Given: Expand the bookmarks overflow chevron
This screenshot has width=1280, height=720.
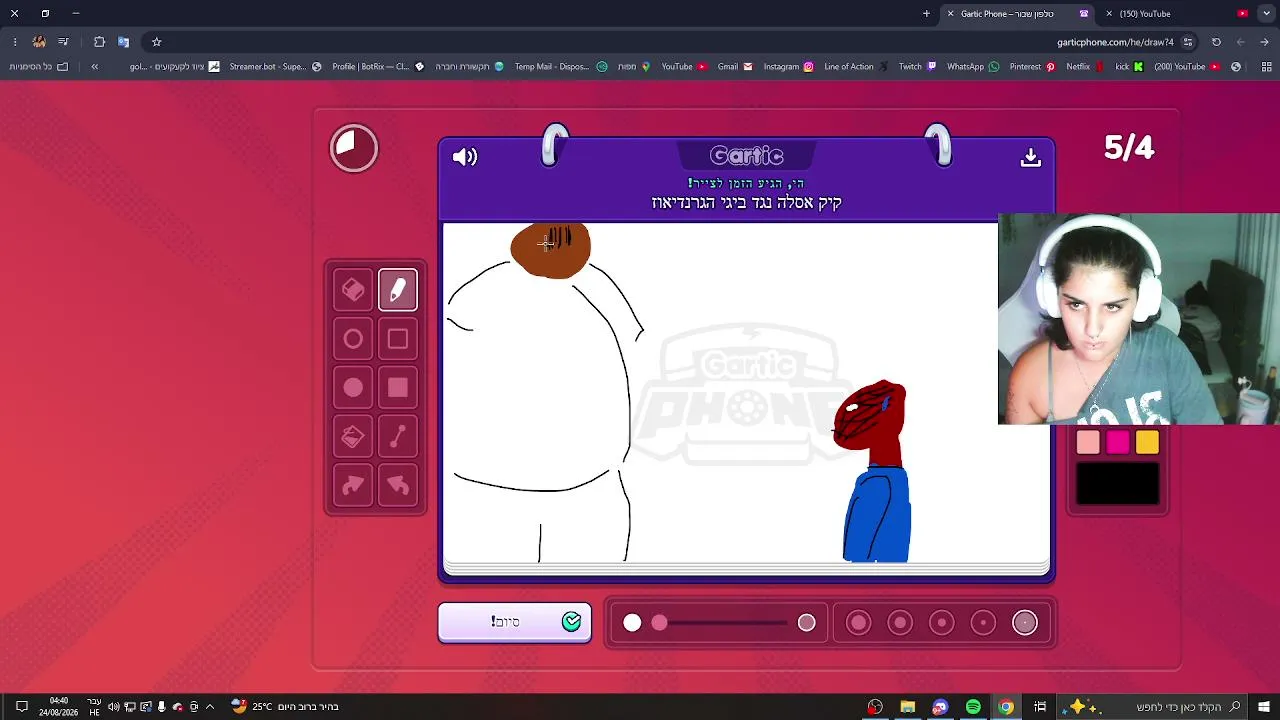Looking at the screenshot, I should coord(94,67).
